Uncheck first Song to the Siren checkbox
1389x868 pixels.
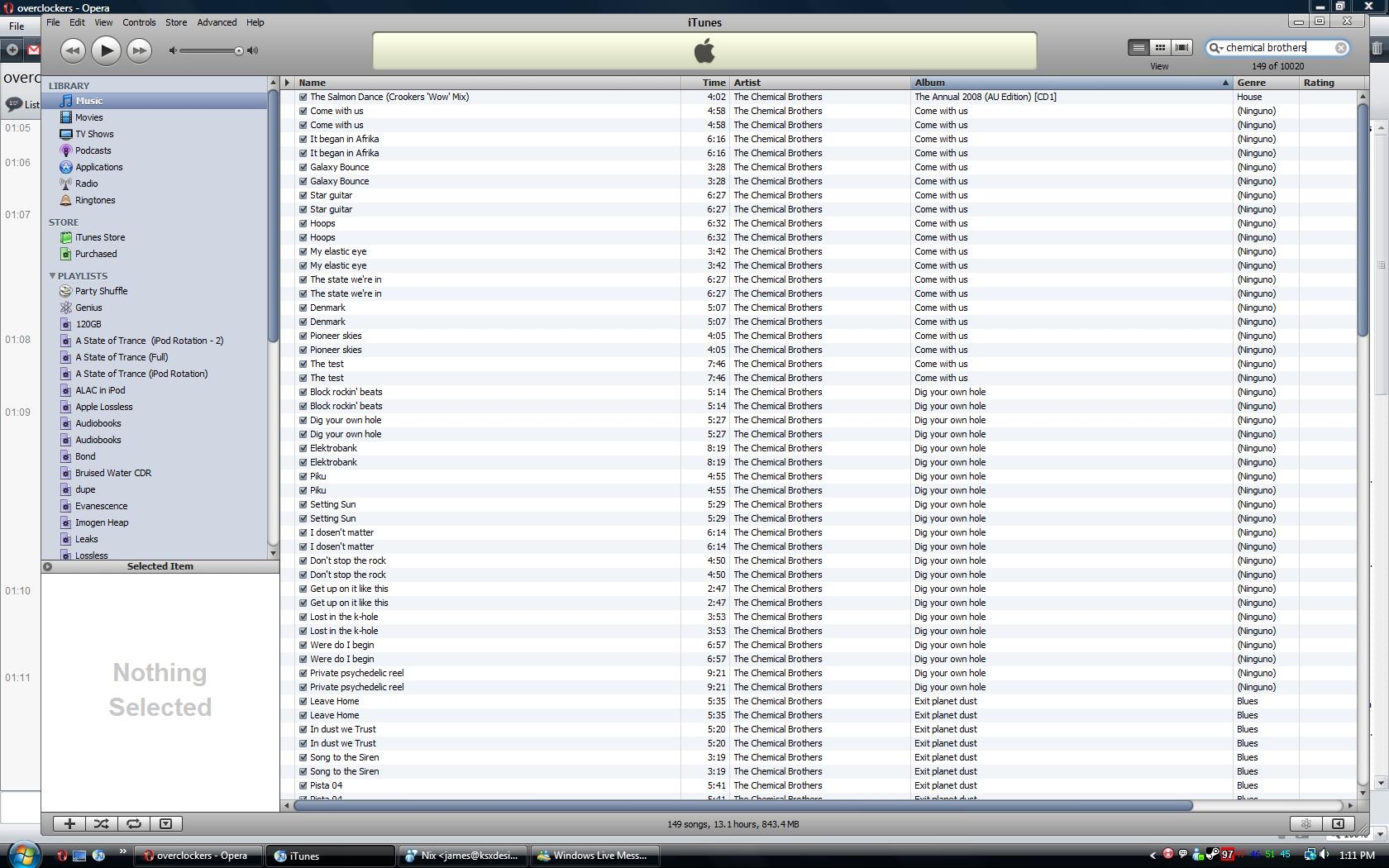pos(303,757)
